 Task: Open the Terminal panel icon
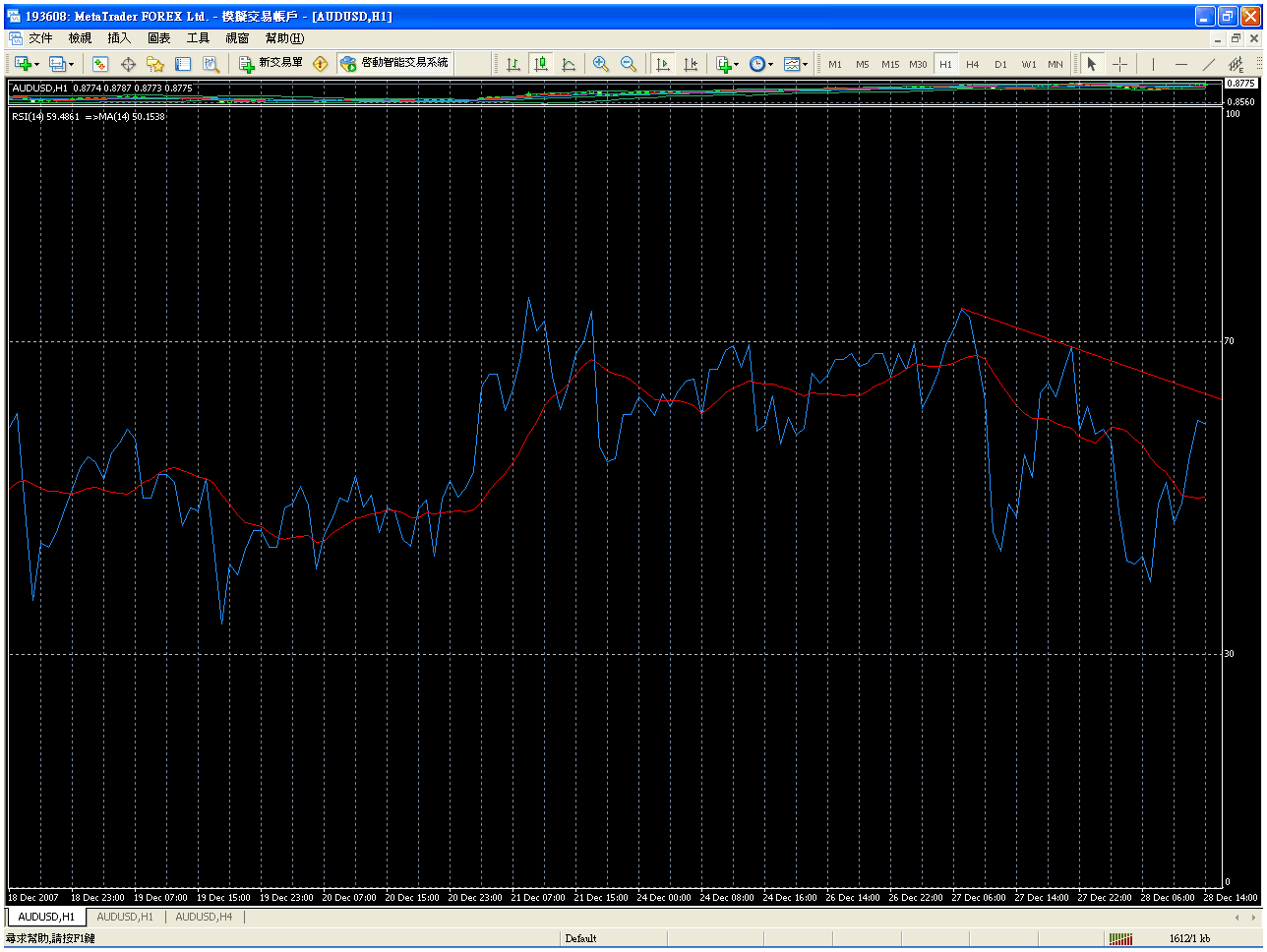[x=183, y=64]
